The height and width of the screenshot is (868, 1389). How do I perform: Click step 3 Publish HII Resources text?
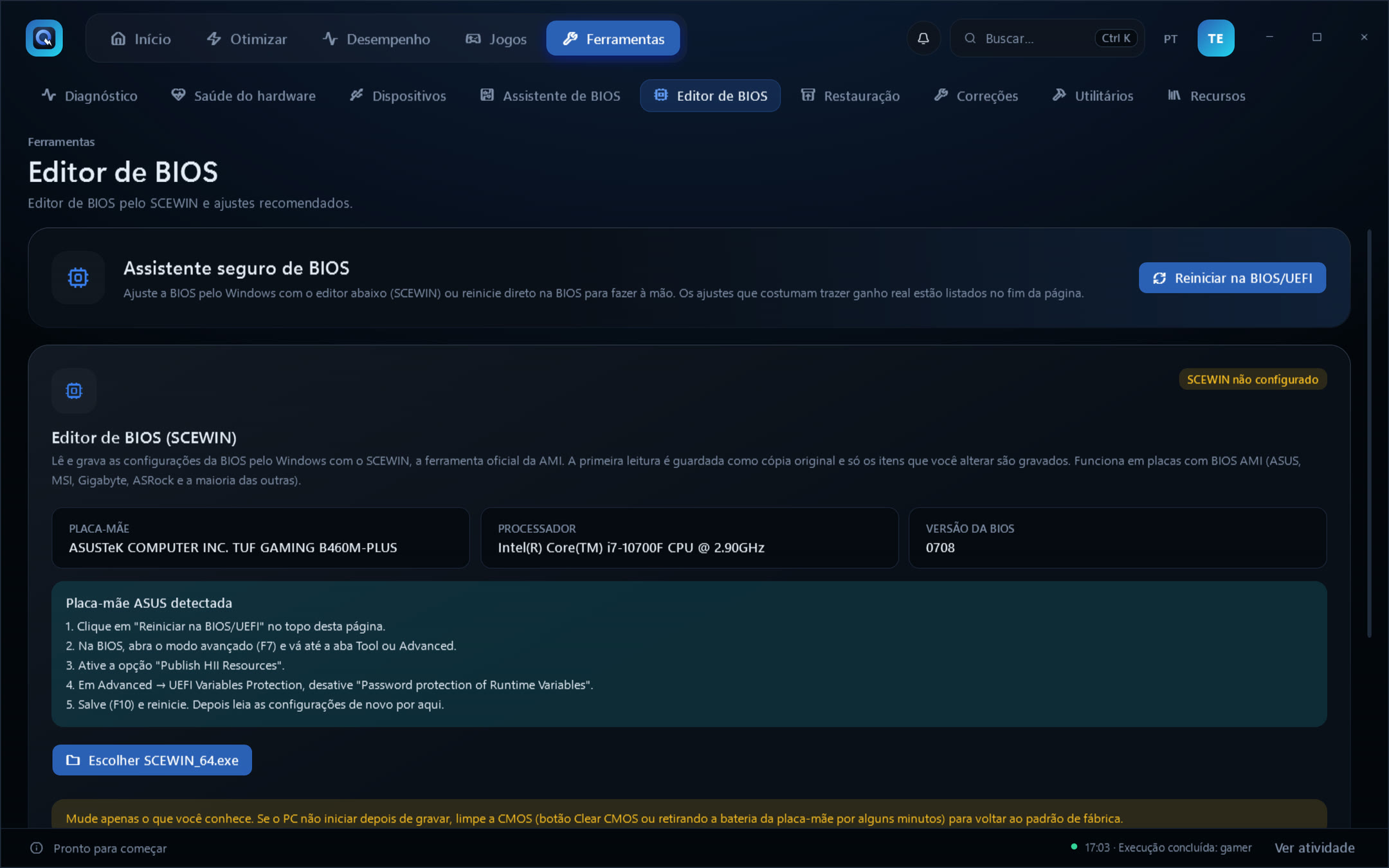pos(175,665)
